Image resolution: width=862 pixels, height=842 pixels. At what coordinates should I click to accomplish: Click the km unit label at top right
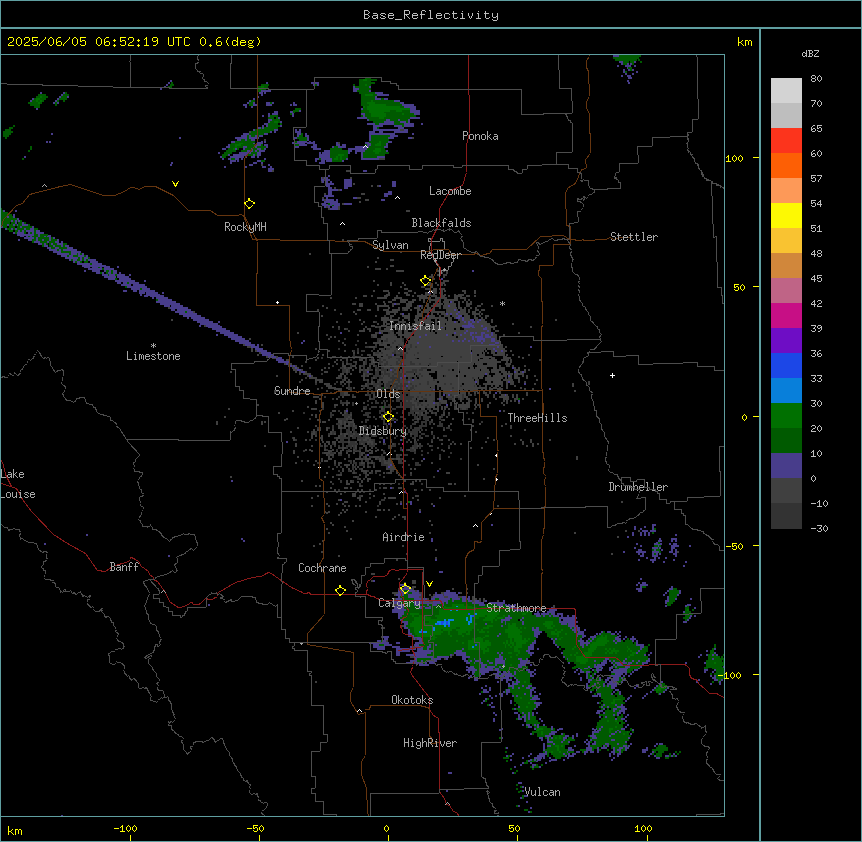(x=744, y=42)
